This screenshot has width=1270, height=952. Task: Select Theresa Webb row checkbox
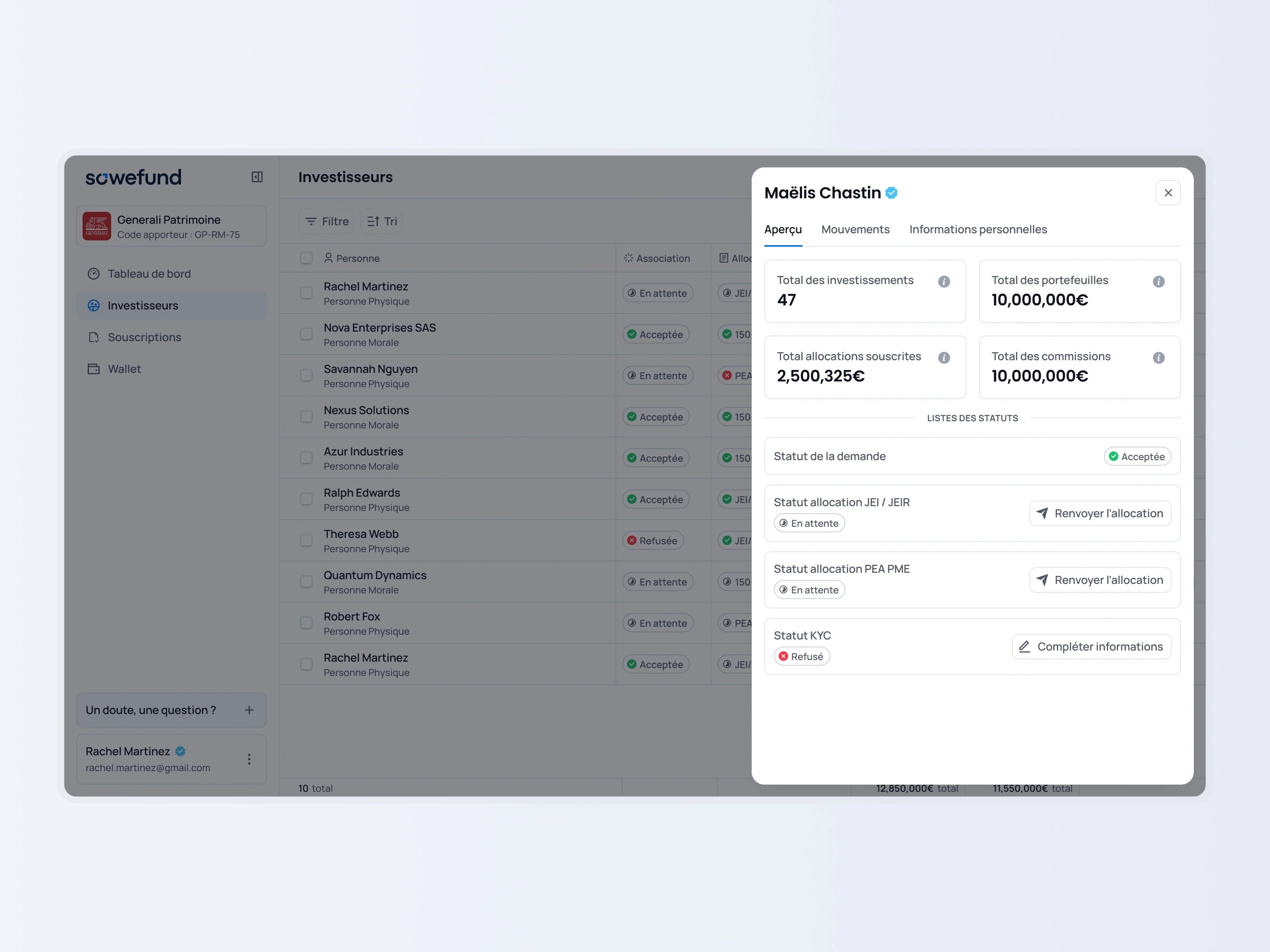(307, 541)
